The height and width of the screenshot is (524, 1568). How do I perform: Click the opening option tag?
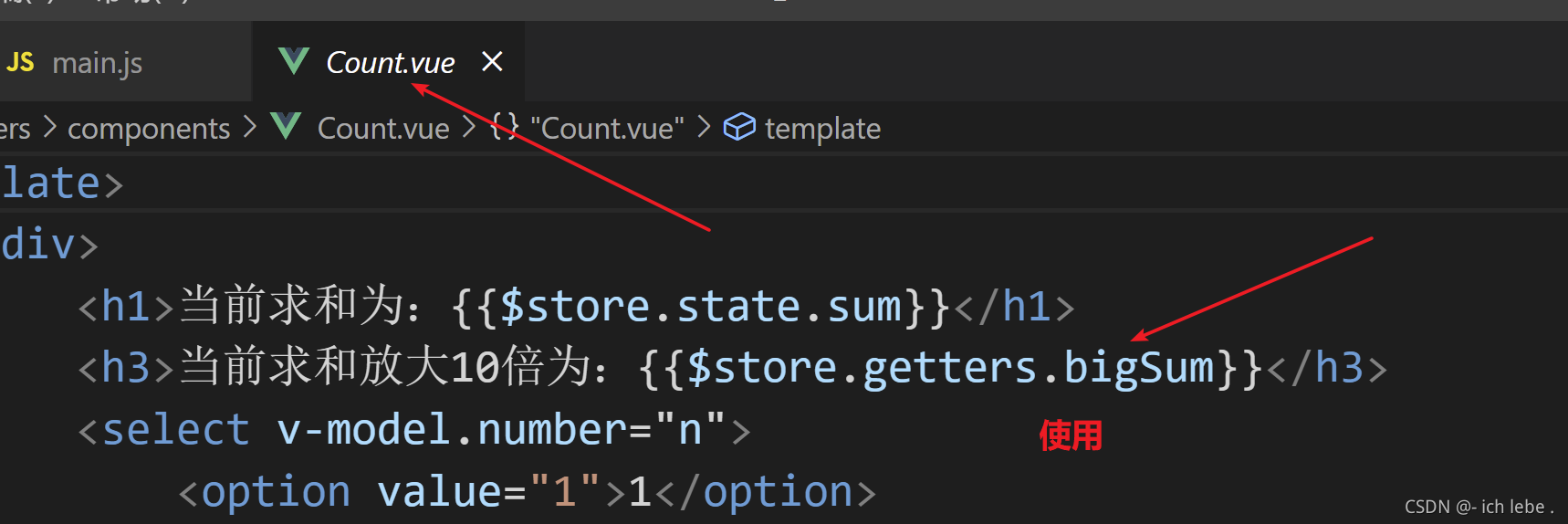coord(265,492)
